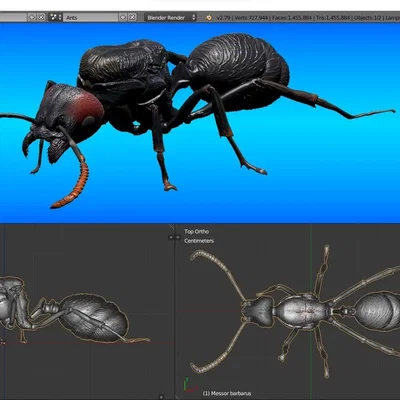Screen dimensions: 400x400
Task: Click the Top Ortho view label
Action: 197,231
